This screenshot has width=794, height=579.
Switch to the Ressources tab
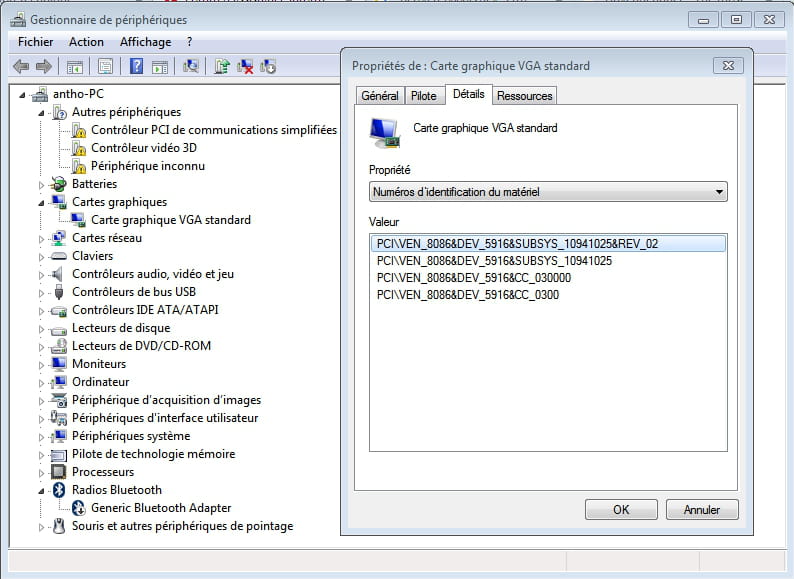[x=524, y=96]
